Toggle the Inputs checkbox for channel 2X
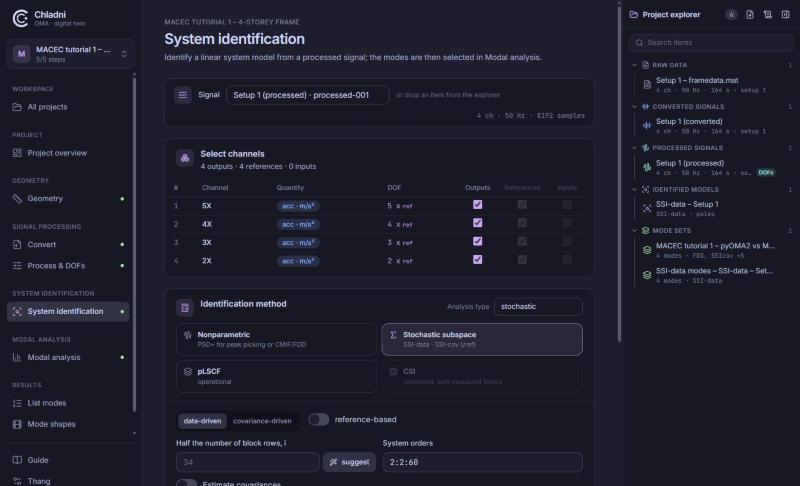 pos(567,260)
